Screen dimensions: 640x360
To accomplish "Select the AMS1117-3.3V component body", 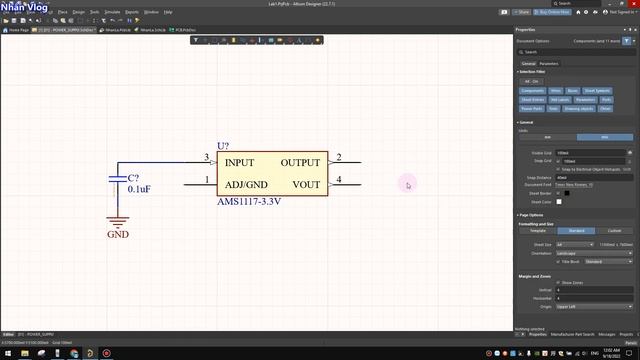I will point(272,173).
